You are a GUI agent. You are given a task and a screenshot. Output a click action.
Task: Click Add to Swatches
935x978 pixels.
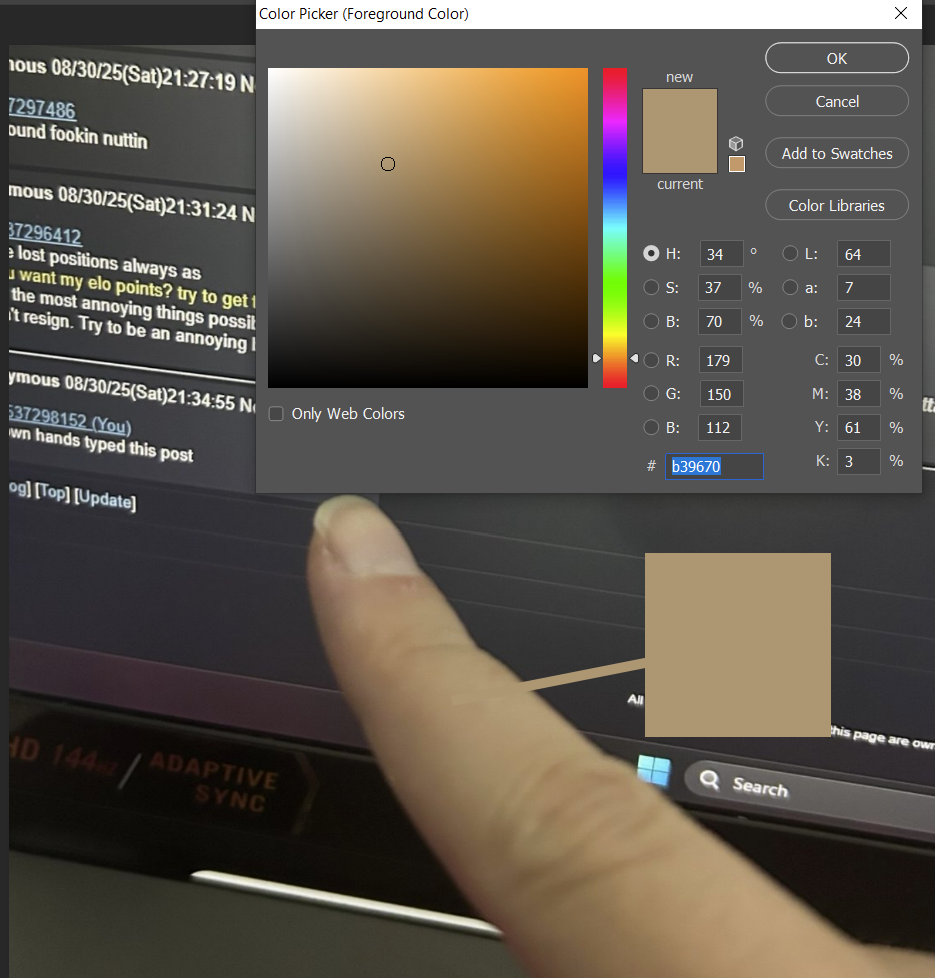(x=836, y=153)
